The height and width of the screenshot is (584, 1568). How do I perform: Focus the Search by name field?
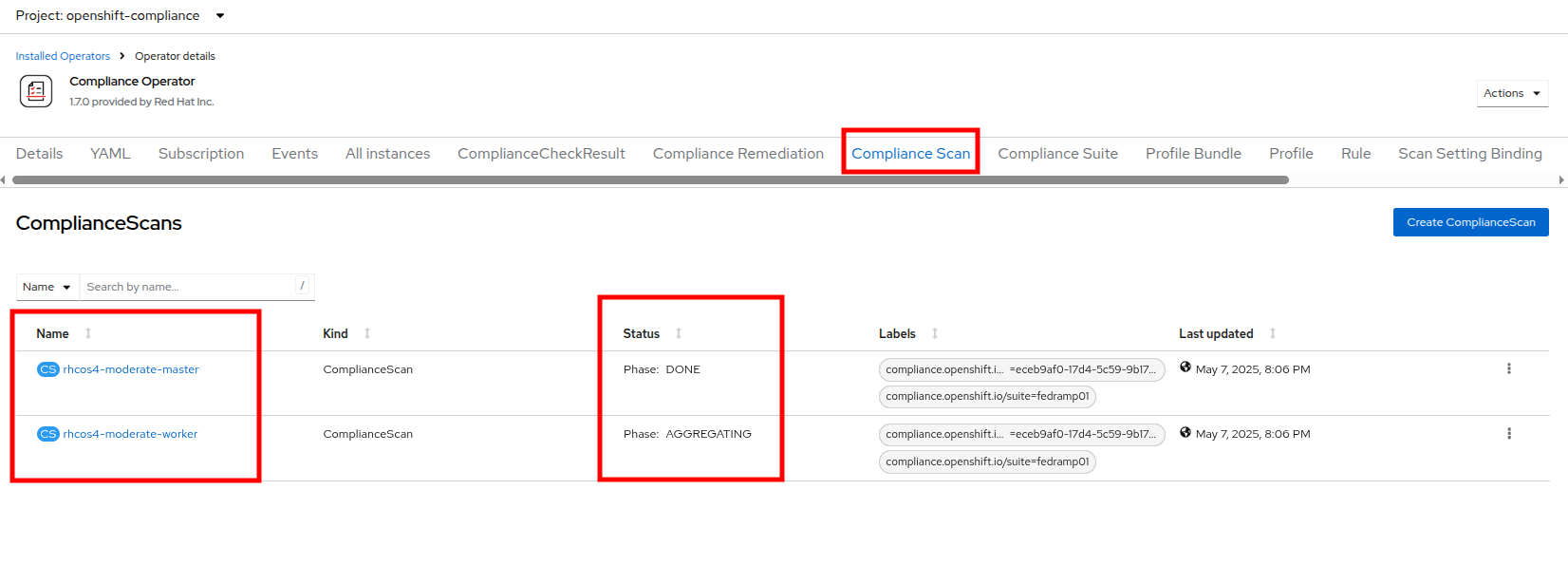(188, 287)
